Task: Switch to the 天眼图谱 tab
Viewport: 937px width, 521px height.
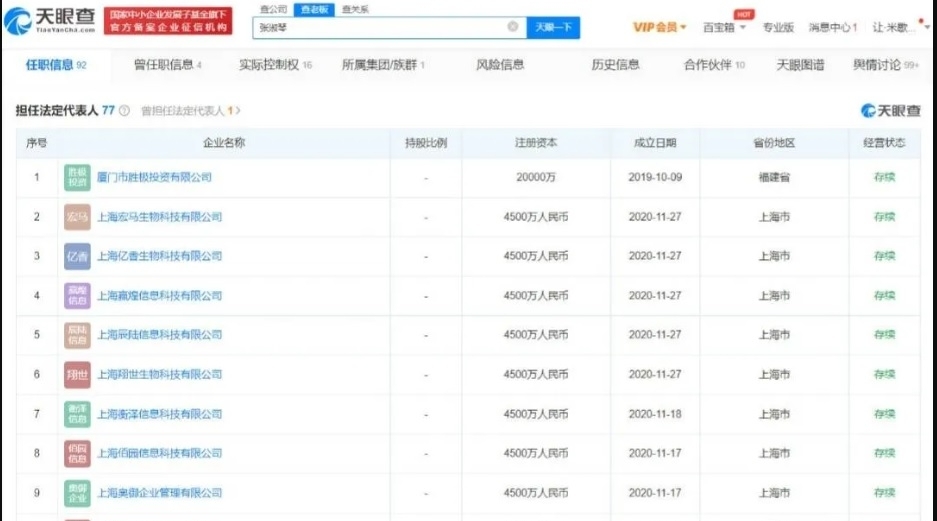Action: point(800,65)
